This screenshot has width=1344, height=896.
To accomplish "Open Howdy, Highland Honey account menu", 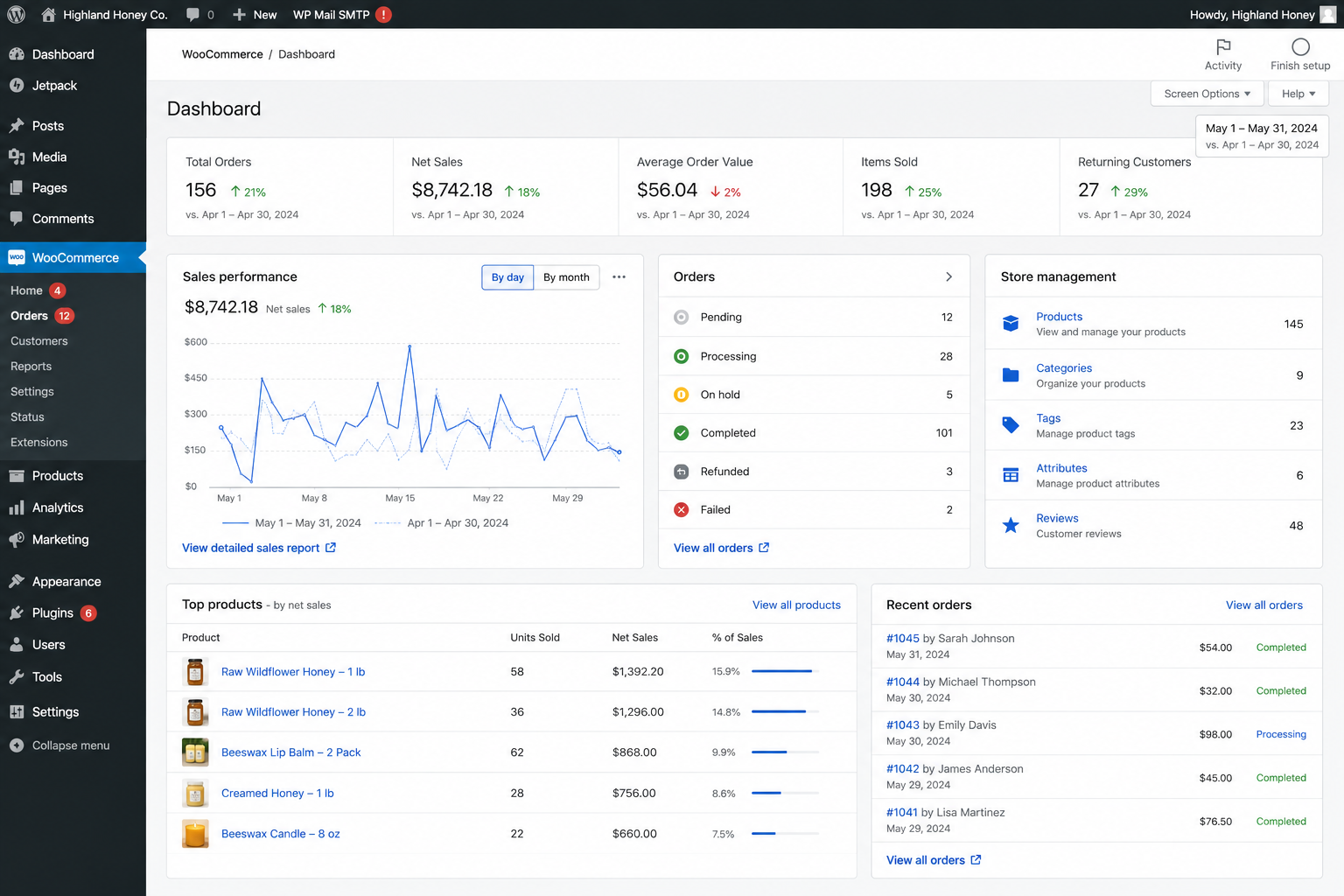I will click(x=1262, y=14).
